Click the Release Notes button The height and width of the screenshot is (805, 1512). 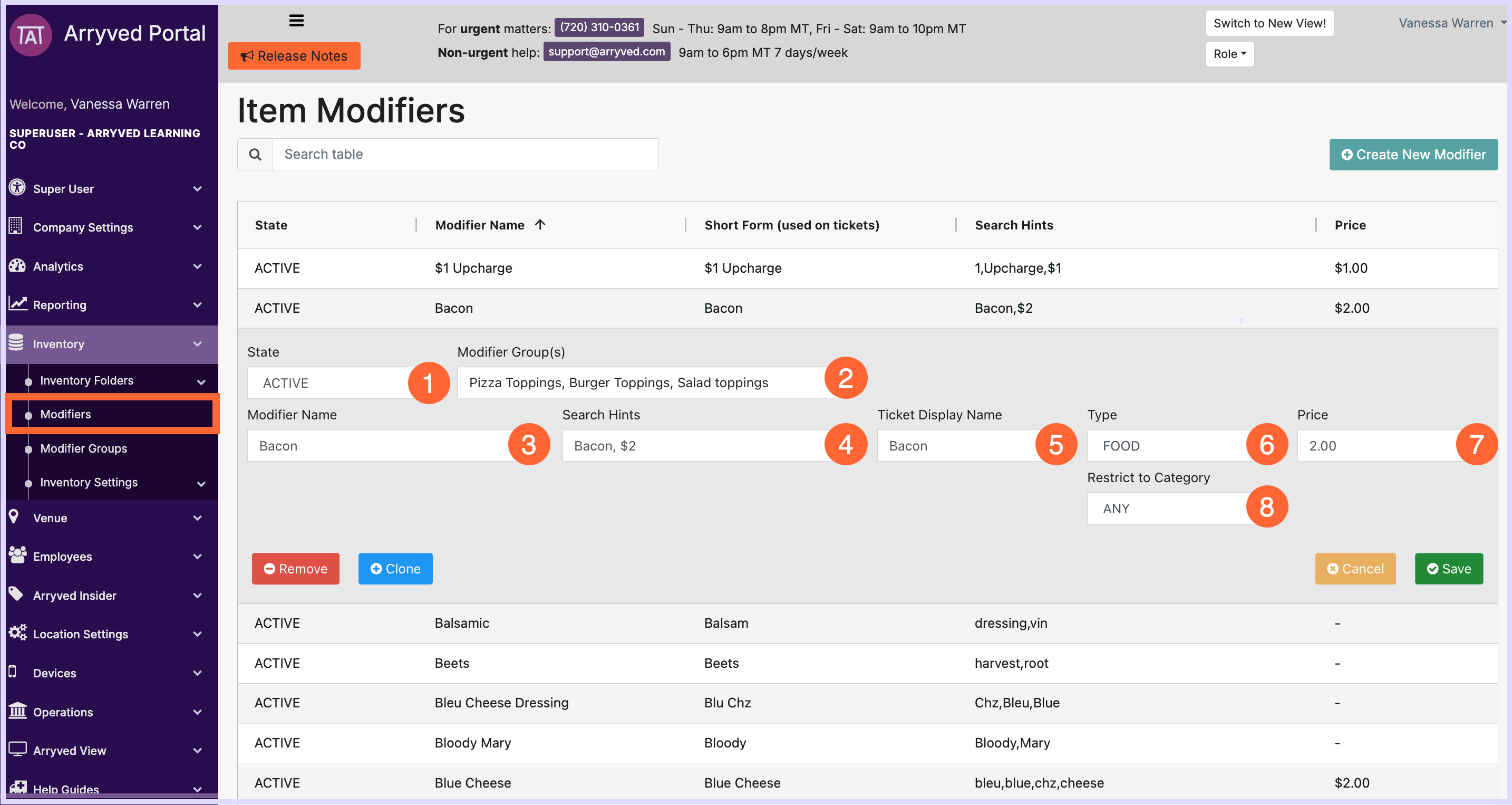294,56
